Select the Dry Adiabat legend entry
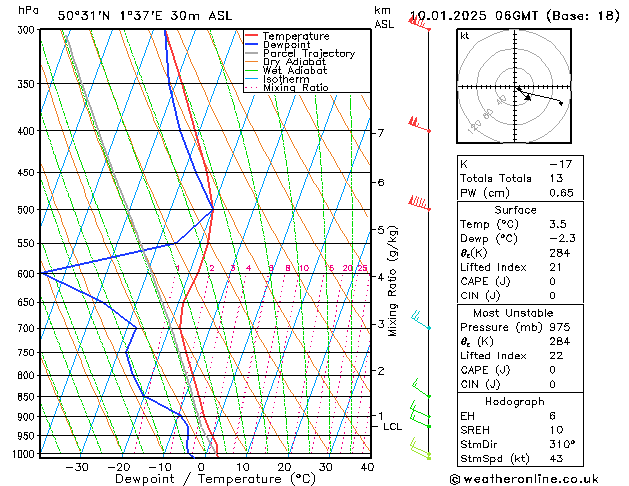 286,62
